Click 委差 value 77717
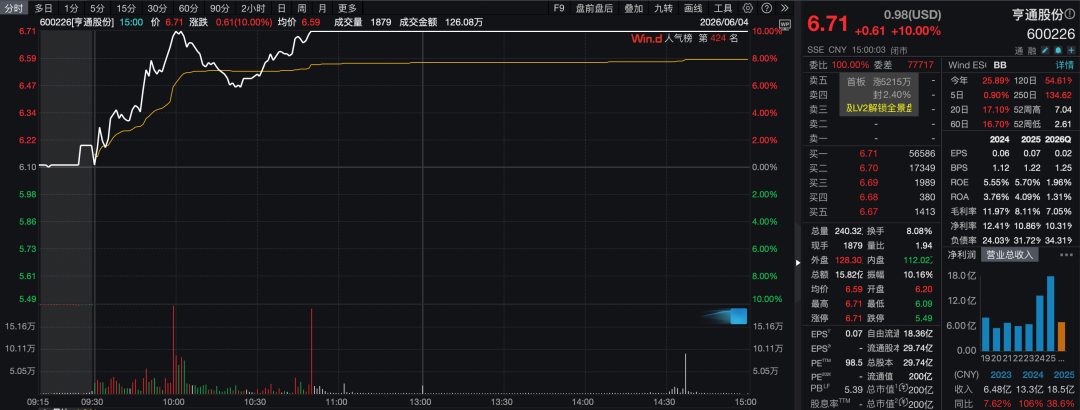 [921, 65]
